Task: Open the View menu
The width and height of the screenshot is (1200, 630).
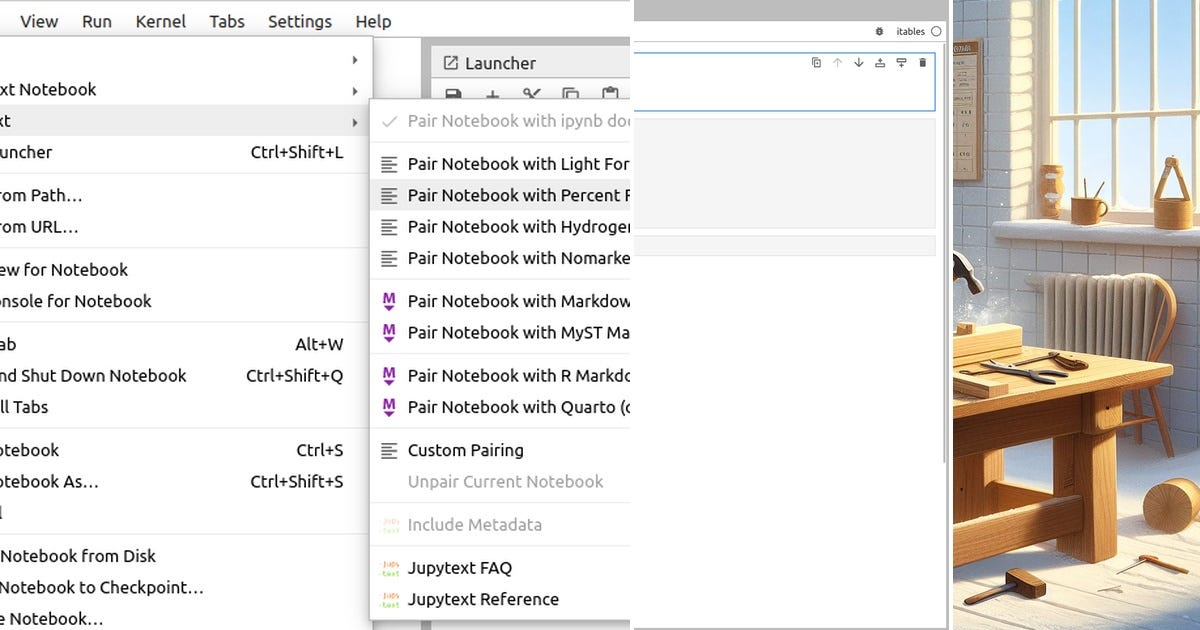Action: pos(39,21)
